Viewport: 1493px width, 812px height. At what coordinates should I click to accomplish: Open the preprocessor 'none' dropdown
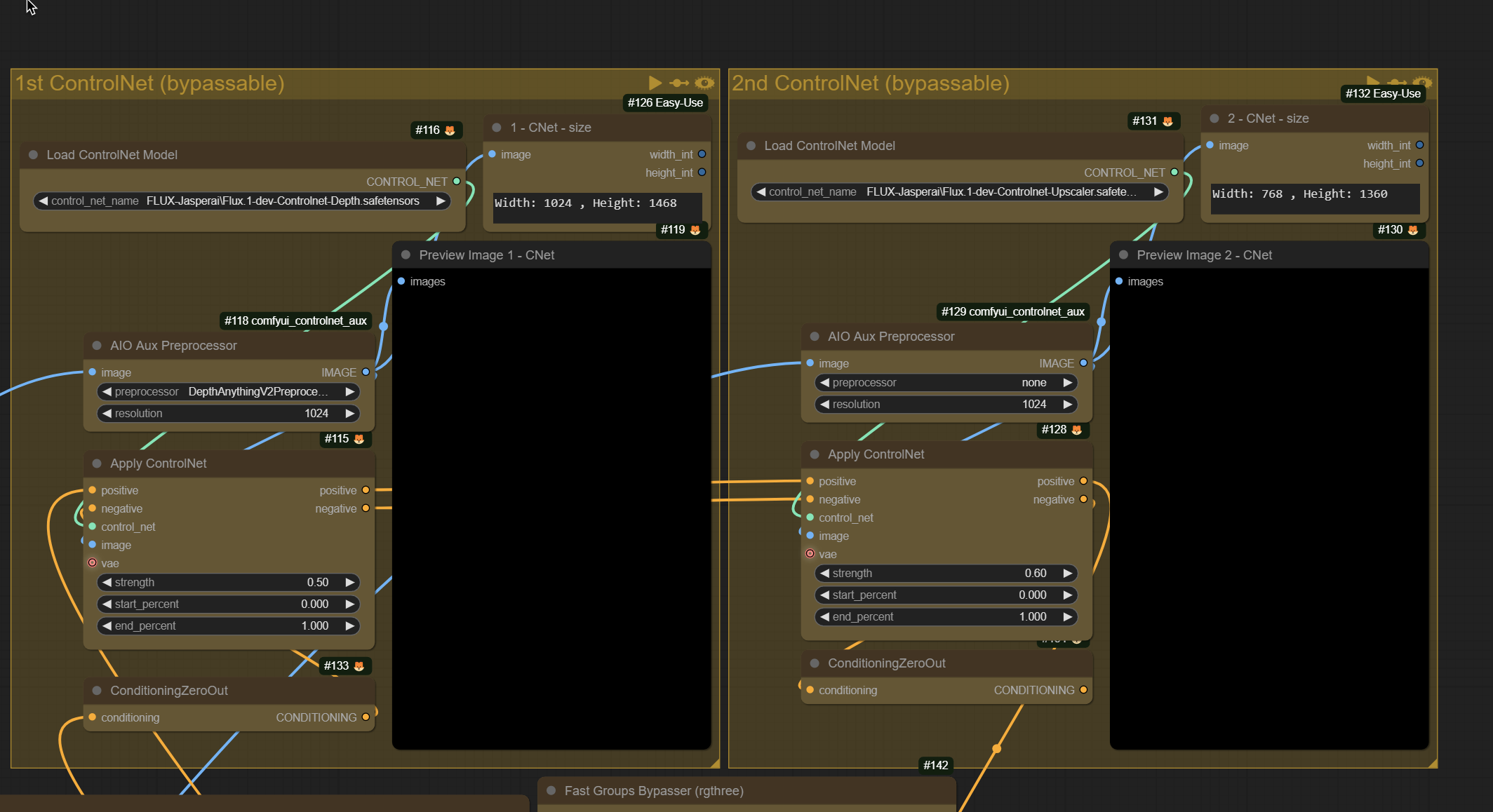pos(946,383)
